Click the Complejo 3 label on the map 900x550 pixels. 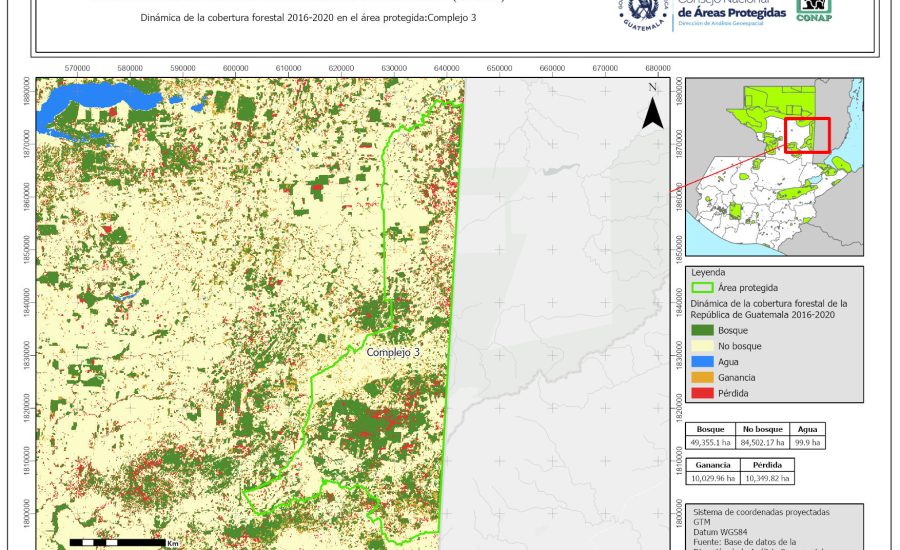click(x=393, y=353)
